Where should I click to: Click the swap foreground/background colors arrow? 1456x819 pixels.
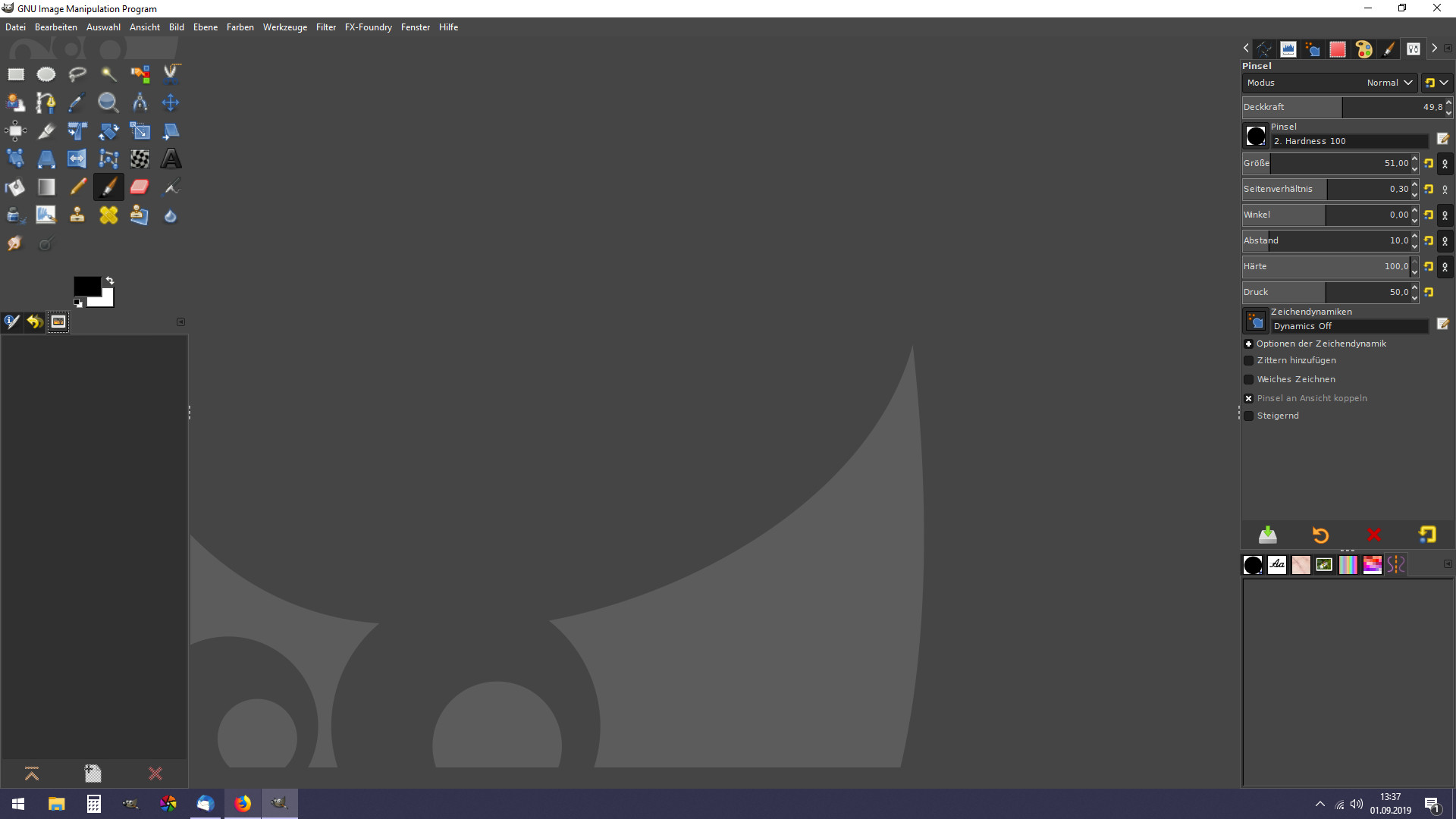point(110,281)
